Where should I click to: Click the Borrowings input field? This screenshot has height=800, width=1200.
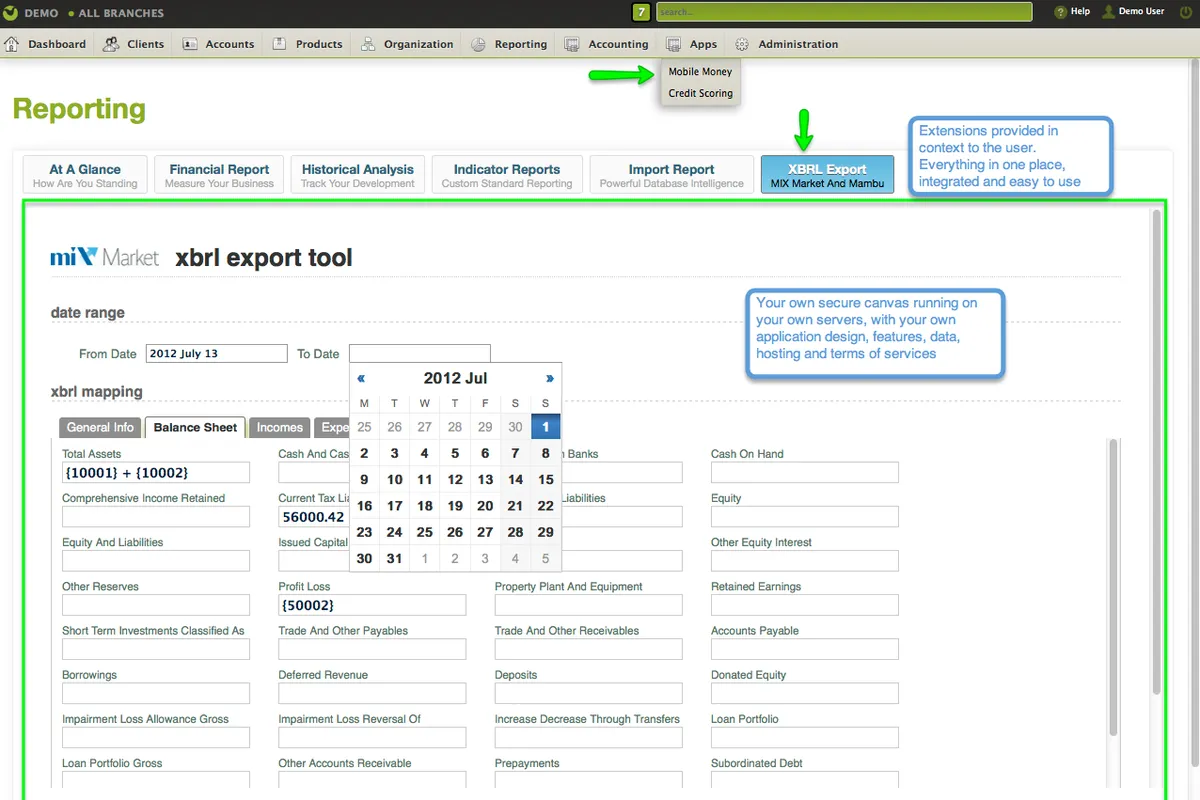pos(156,693)
